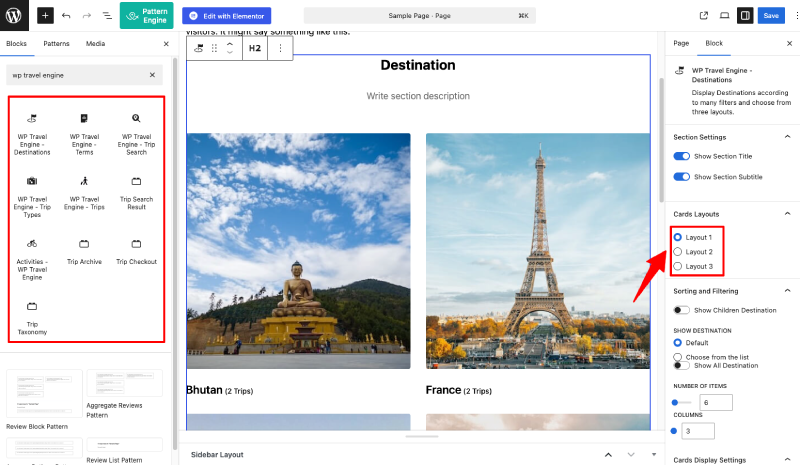Select the Aggregate Reviews Pattern thumbnail

124,383
